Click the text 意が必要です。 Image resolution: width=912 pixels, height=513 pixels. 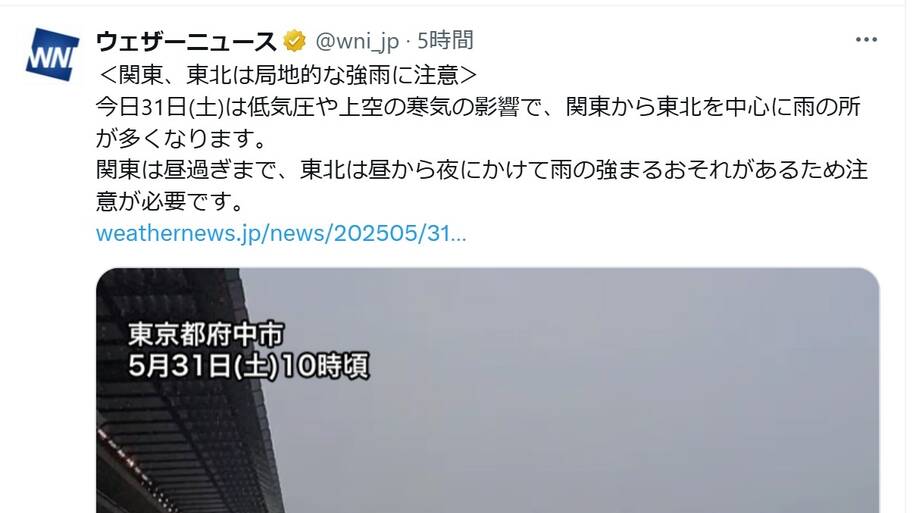pyautogui.click(x=169, y=201)
